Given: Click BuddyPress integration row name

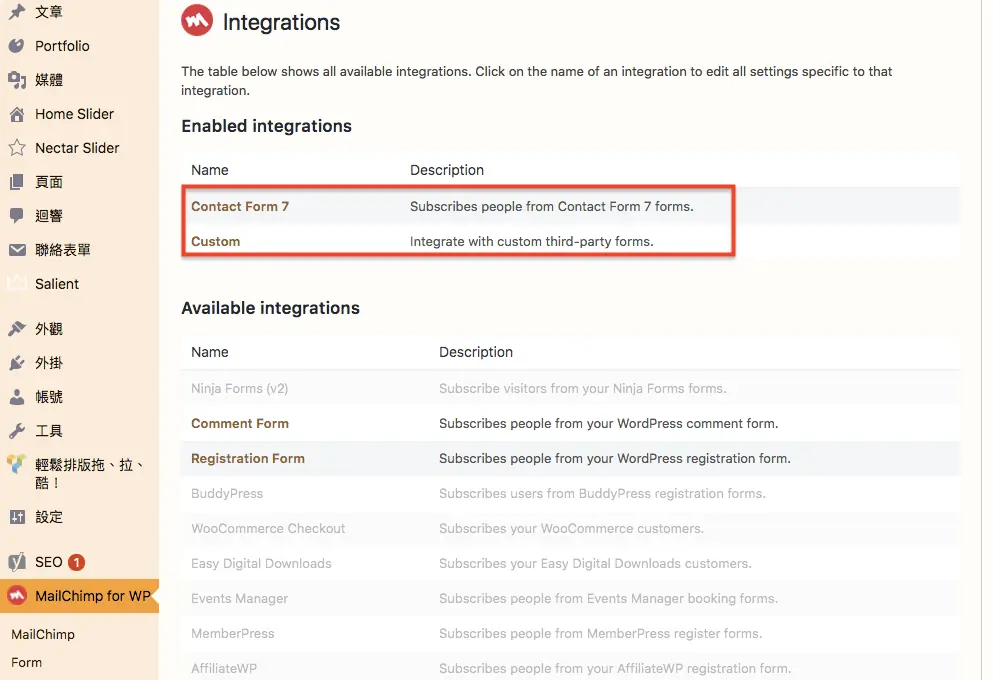Looking at the screenshot, I should pos(227,493).
